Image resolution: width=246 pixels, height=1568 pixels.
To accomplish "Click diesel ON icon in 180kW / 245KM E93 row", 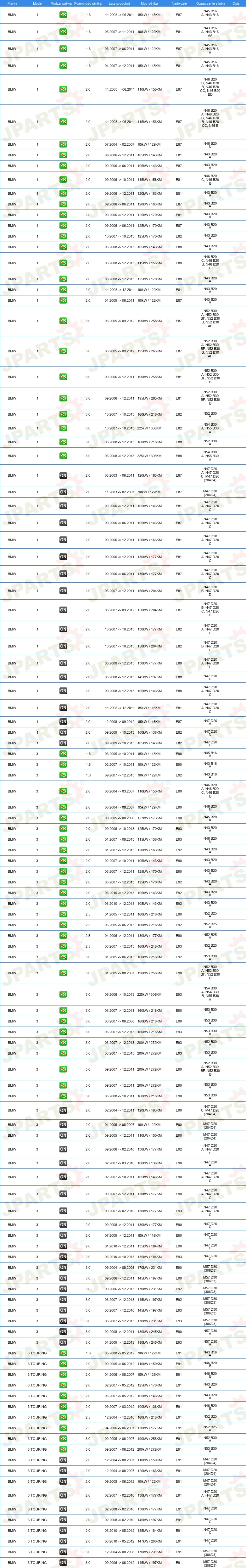I will point(63,1342).
